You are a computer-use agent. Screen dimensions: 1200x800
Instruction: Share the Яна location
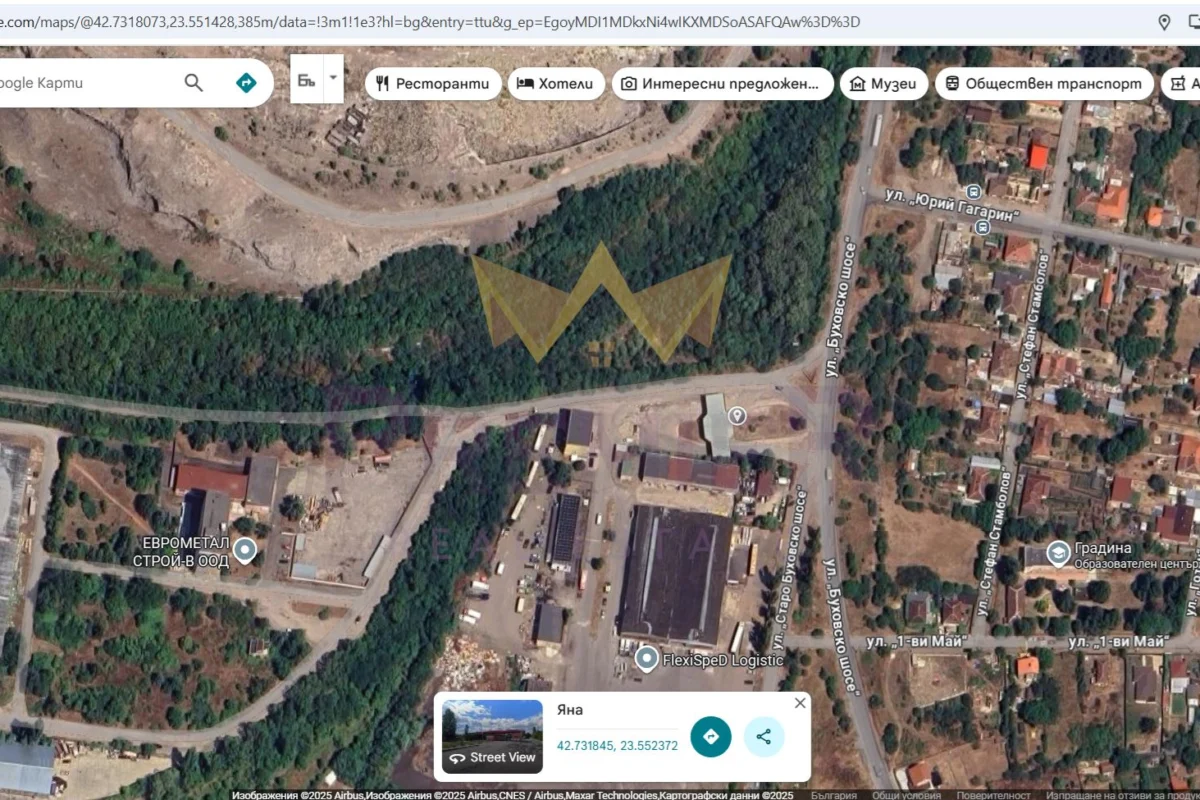[764, 737]
